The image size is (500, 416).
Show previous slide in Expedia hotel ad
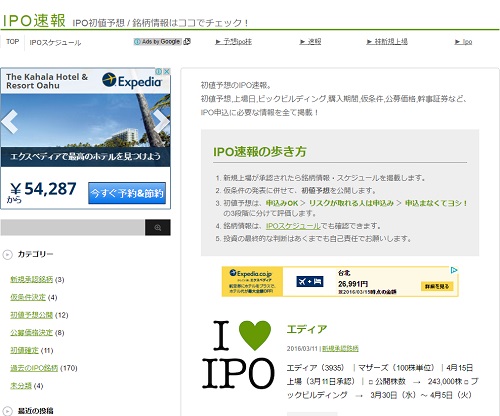(x=9, y=122)
